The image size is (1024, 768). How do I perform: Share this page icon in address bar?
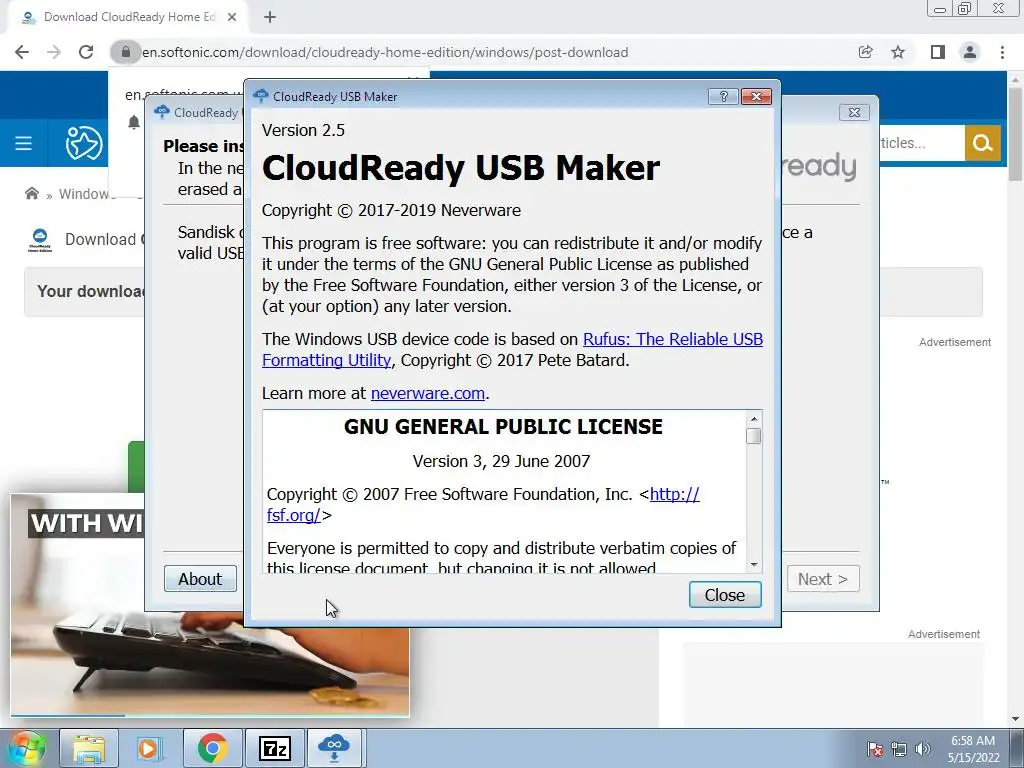pyautogui.click(x=866, y=52)
